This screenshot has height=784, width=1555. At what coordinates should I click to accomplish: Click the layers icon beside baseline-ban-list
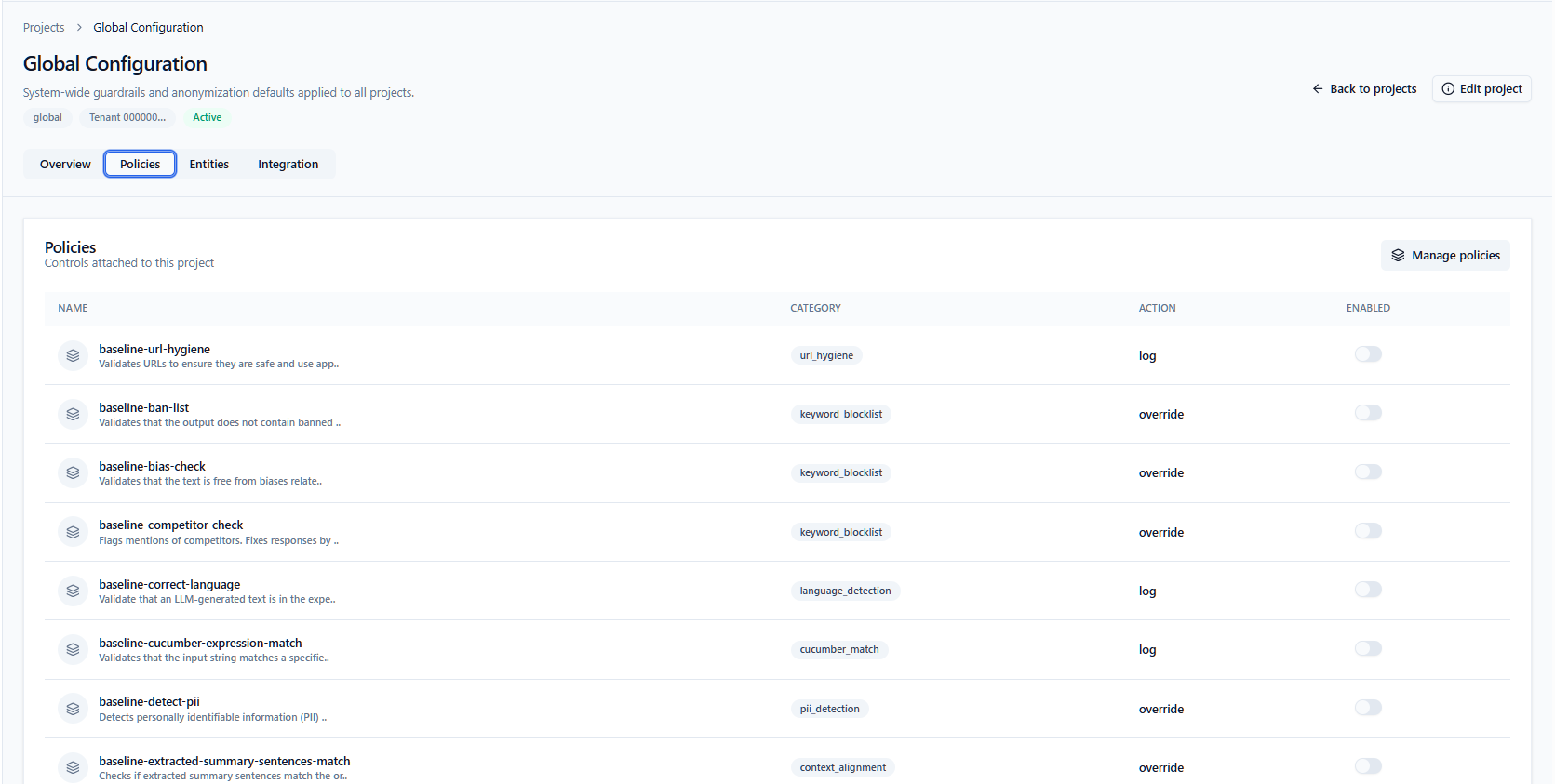(73, 414)
